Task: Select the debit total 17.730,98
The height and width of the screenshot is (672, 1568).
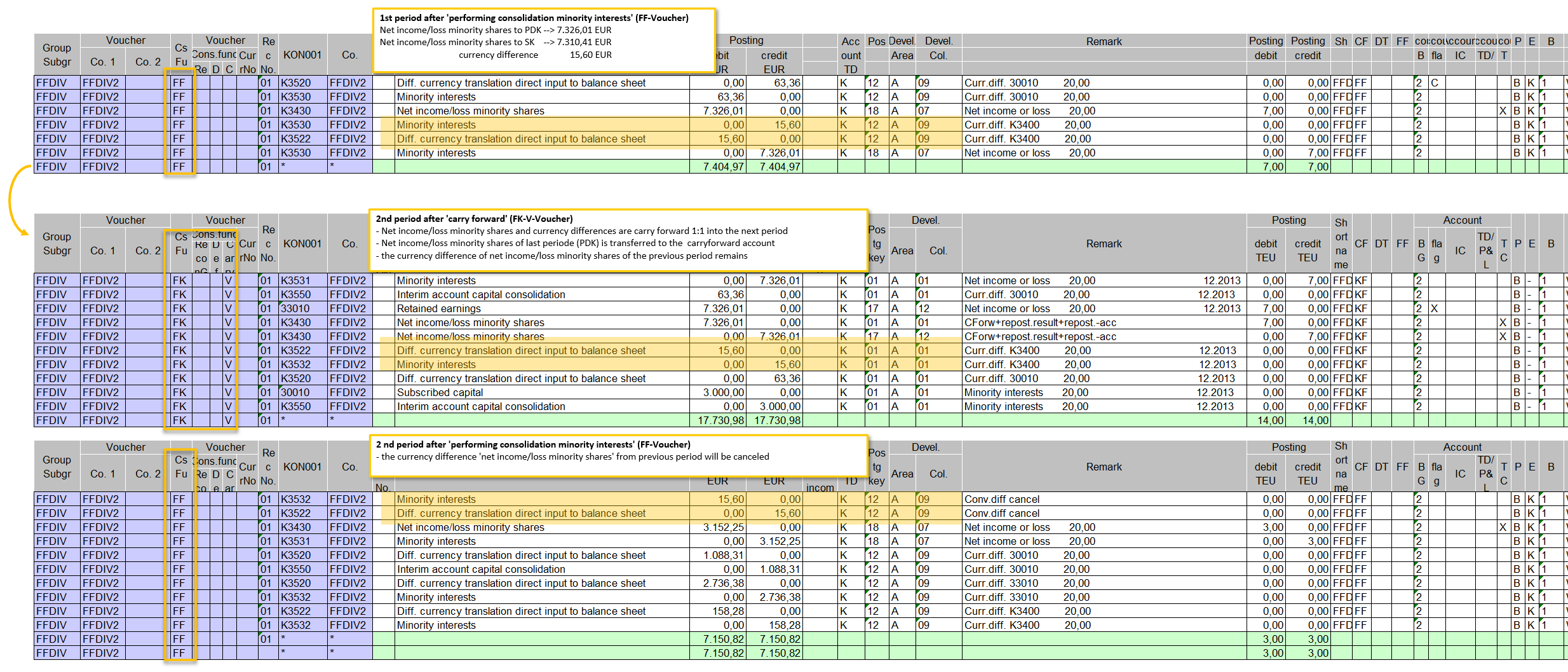Action: tap(718, 420)
